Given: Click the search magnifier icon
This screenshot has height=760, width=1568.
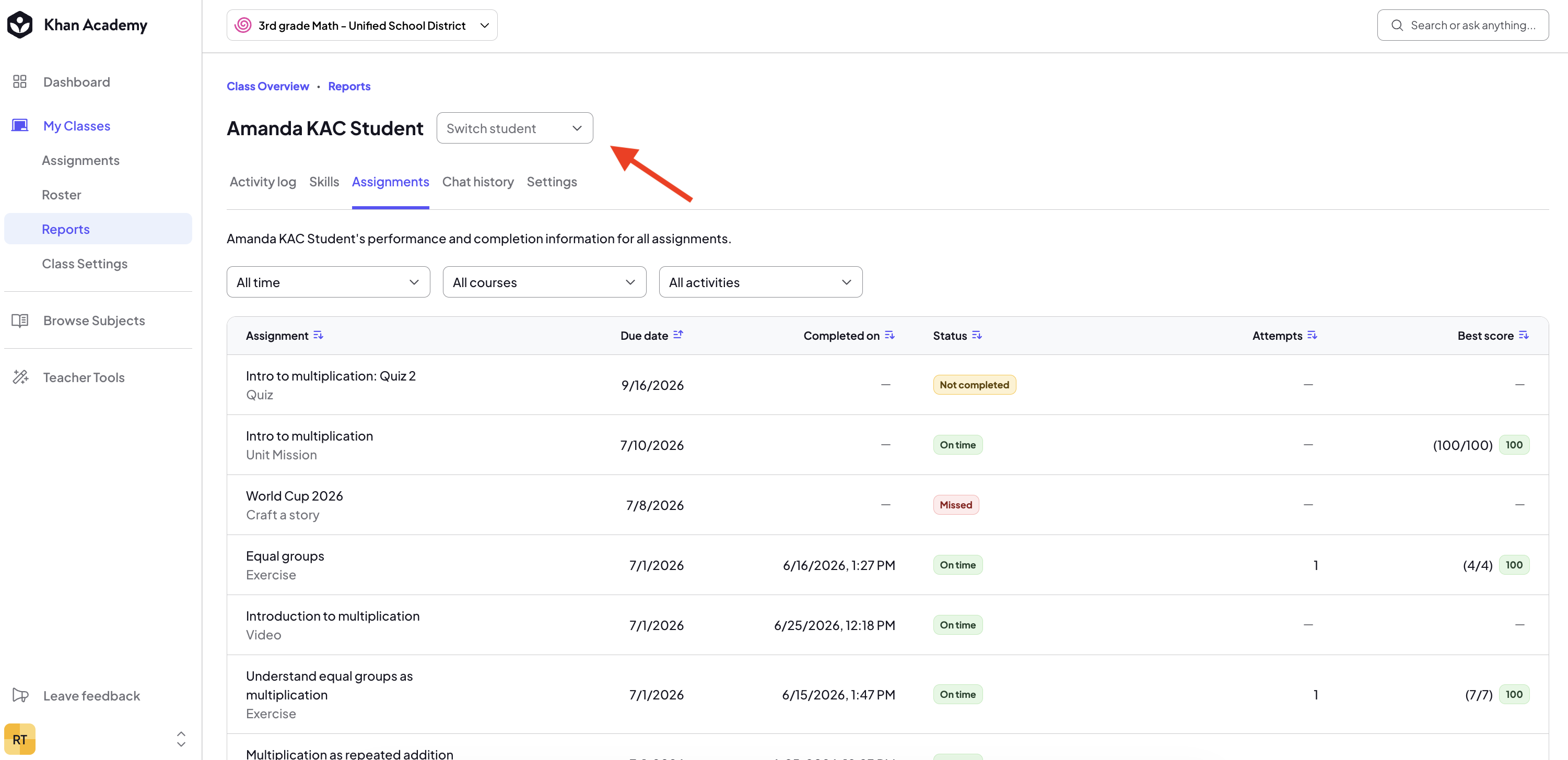Looking at the screenshot, I should (x=1397, y=25).
